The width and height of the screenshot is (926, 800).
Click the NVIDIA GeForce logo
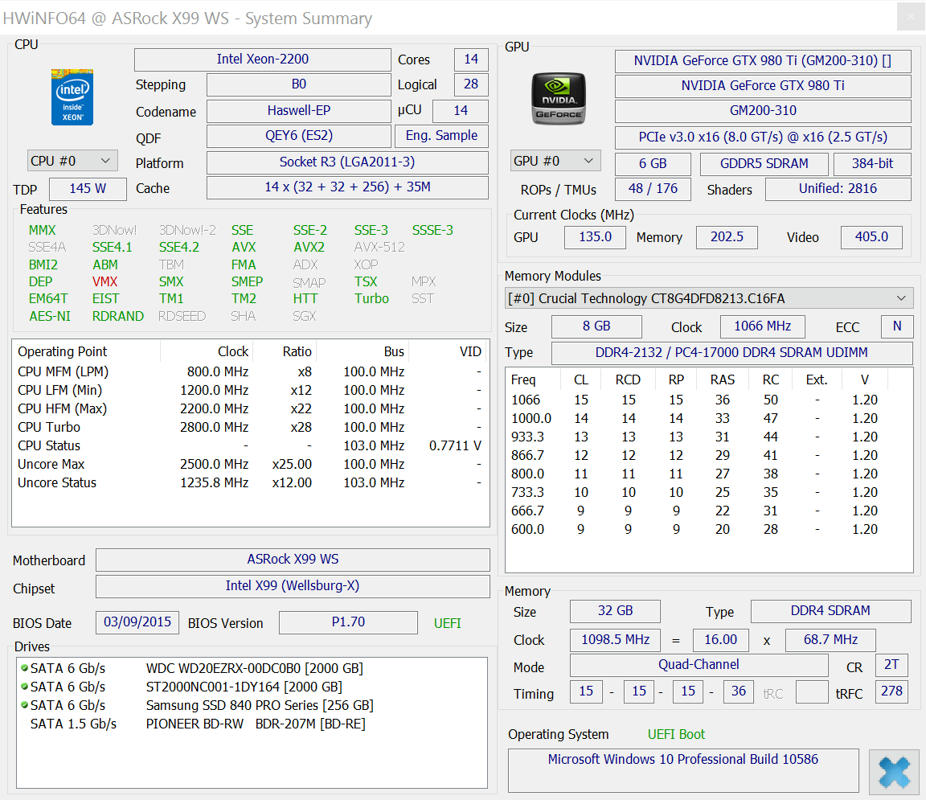[557, 97]
